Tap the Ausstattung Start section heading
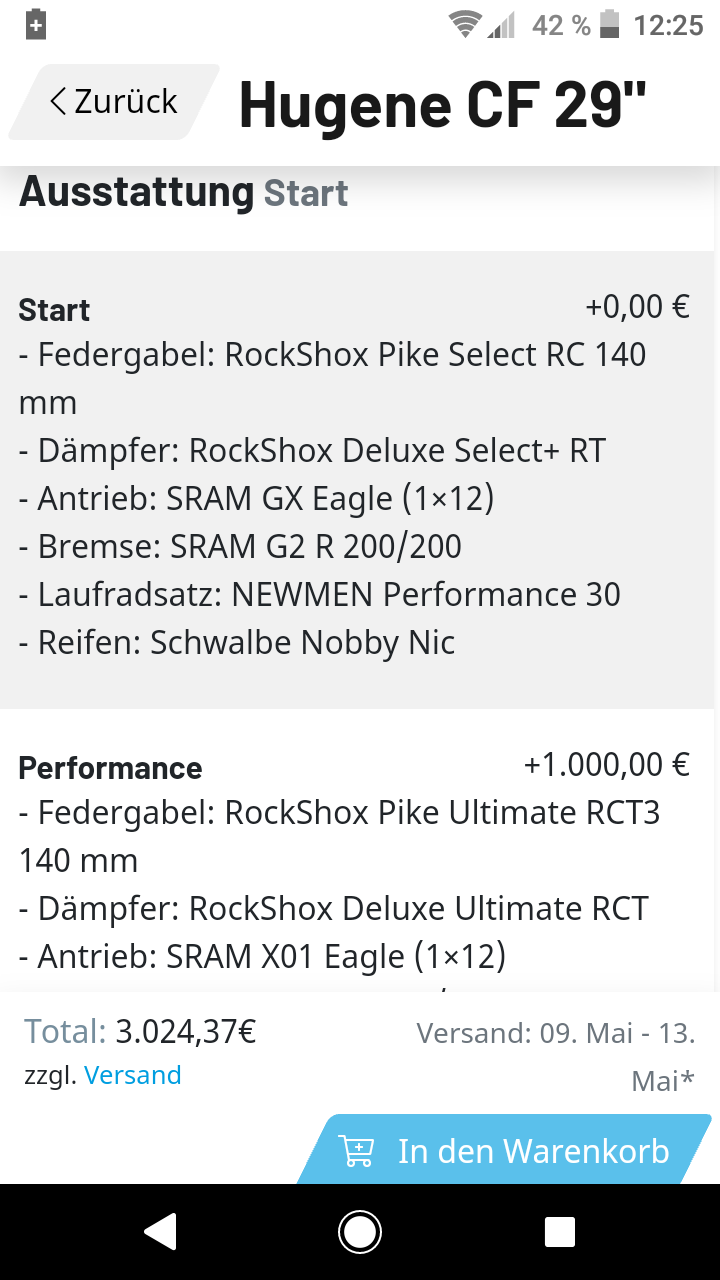The image size is (720, 1280). tap(184, 191)
